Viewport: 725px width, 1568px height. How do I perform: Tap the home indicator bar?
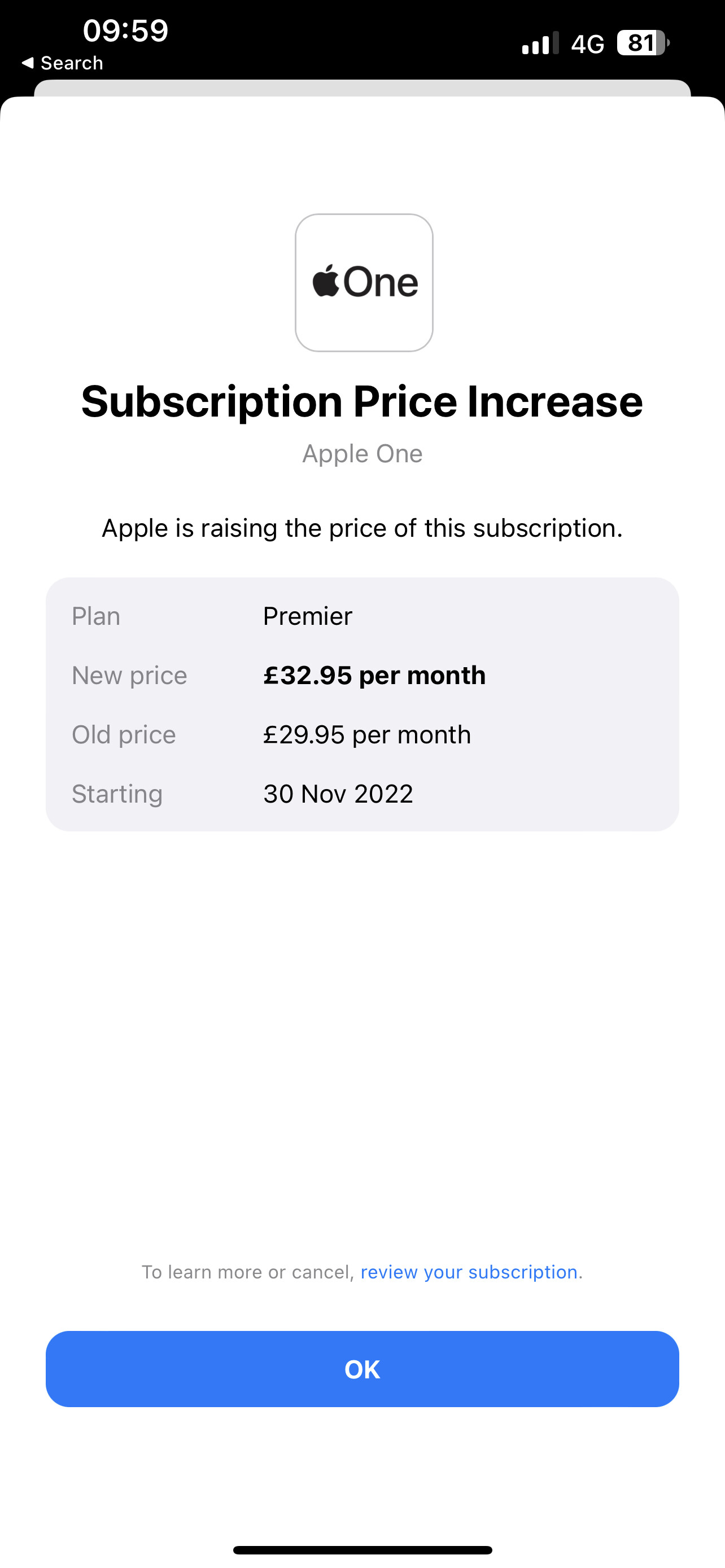[x=362, y=1550]
